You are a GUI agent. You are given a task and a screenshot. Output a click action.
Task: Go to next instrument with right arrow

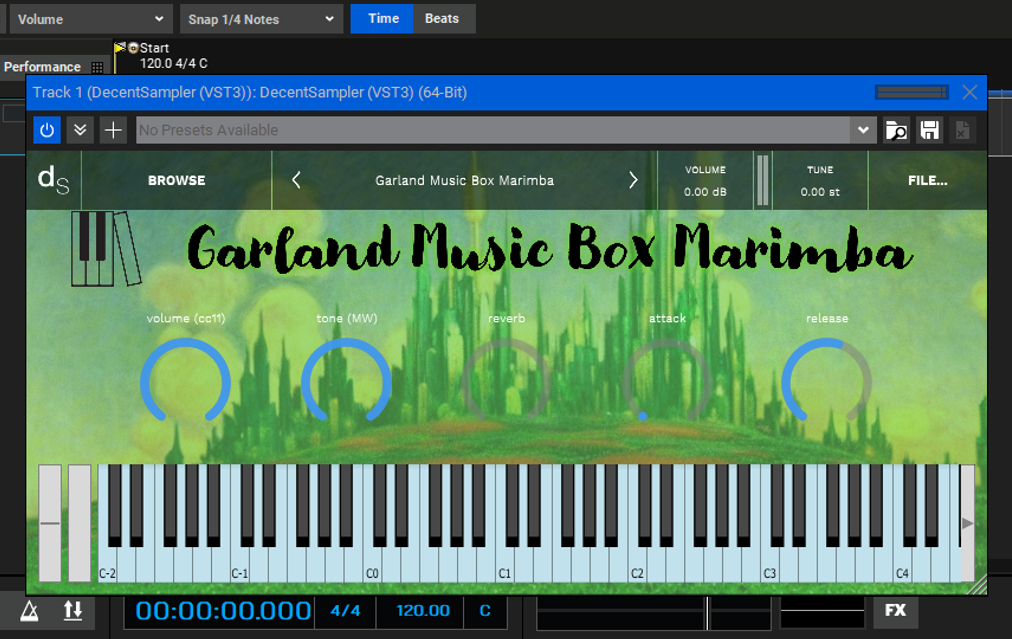coord(633,180)
